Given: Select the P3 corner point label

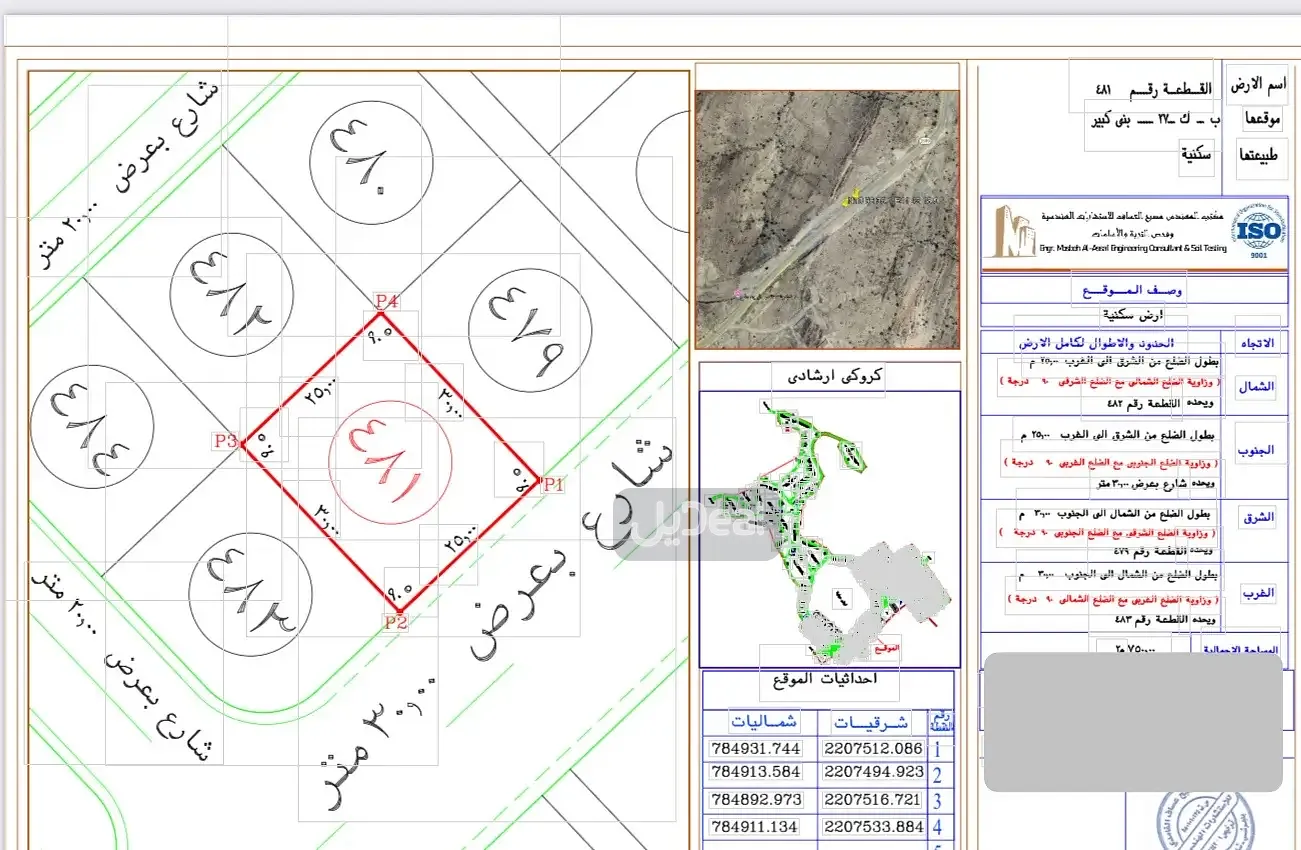Looking at the screenshot, I should tap(225, 441).
